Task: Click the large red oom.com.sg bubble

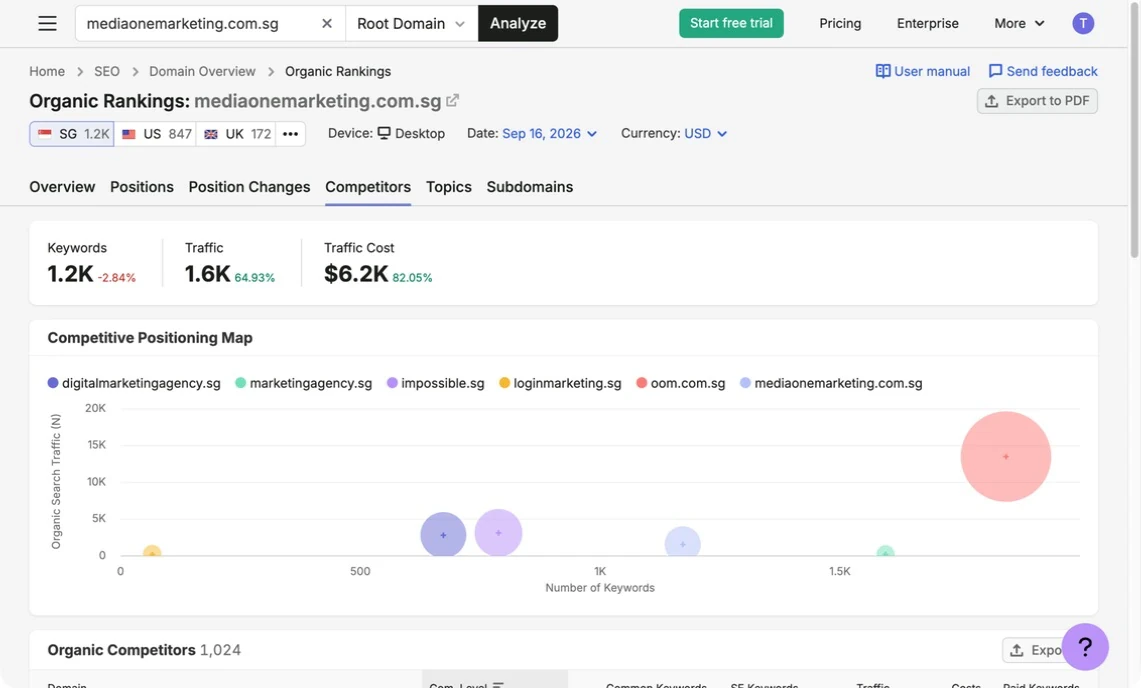Action: pos(1006,456)
